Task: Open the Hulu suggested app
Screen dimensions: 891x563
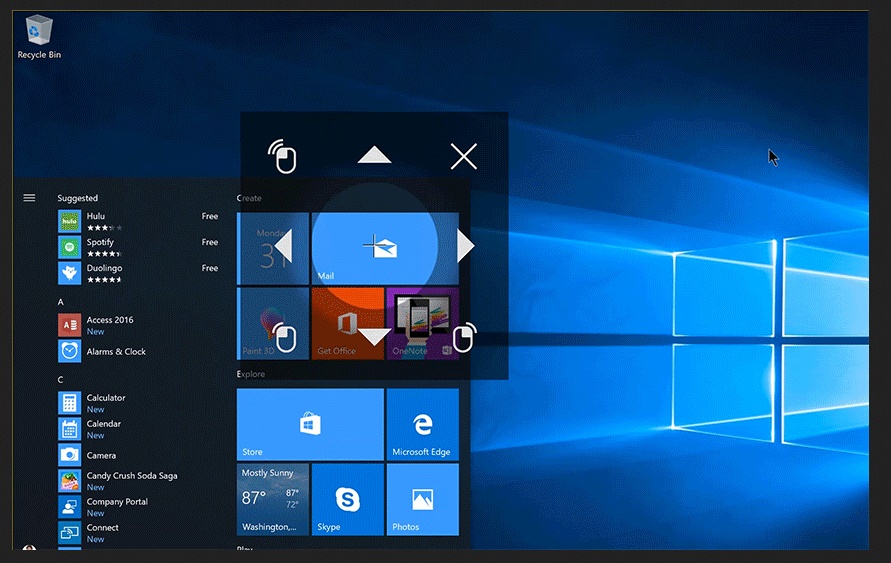Action: [x=138, y=222]
